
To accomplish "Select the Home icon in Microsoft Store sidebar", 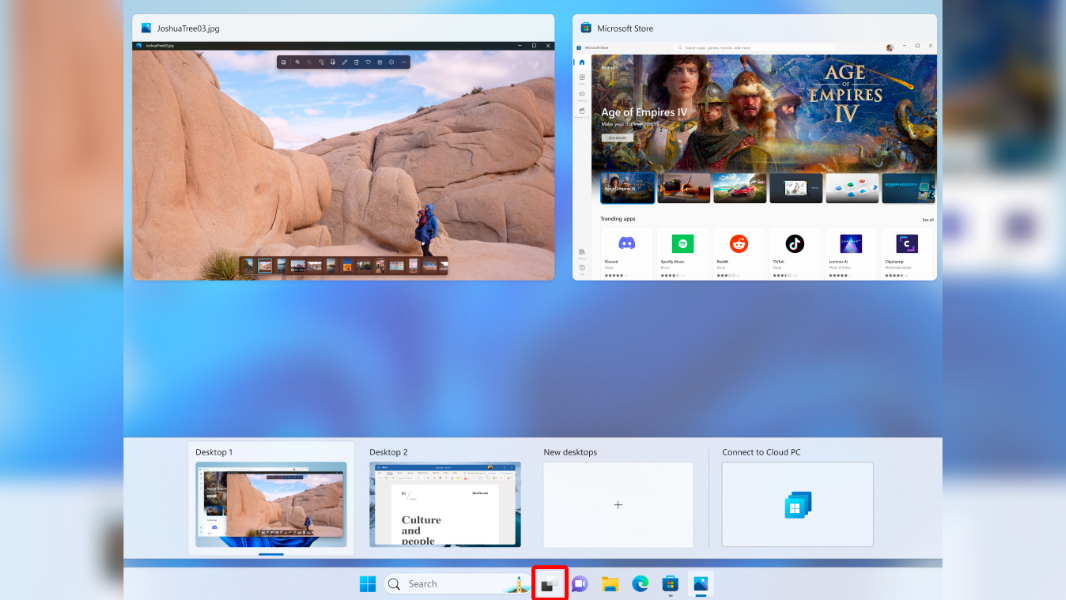I will click(581, 62).
